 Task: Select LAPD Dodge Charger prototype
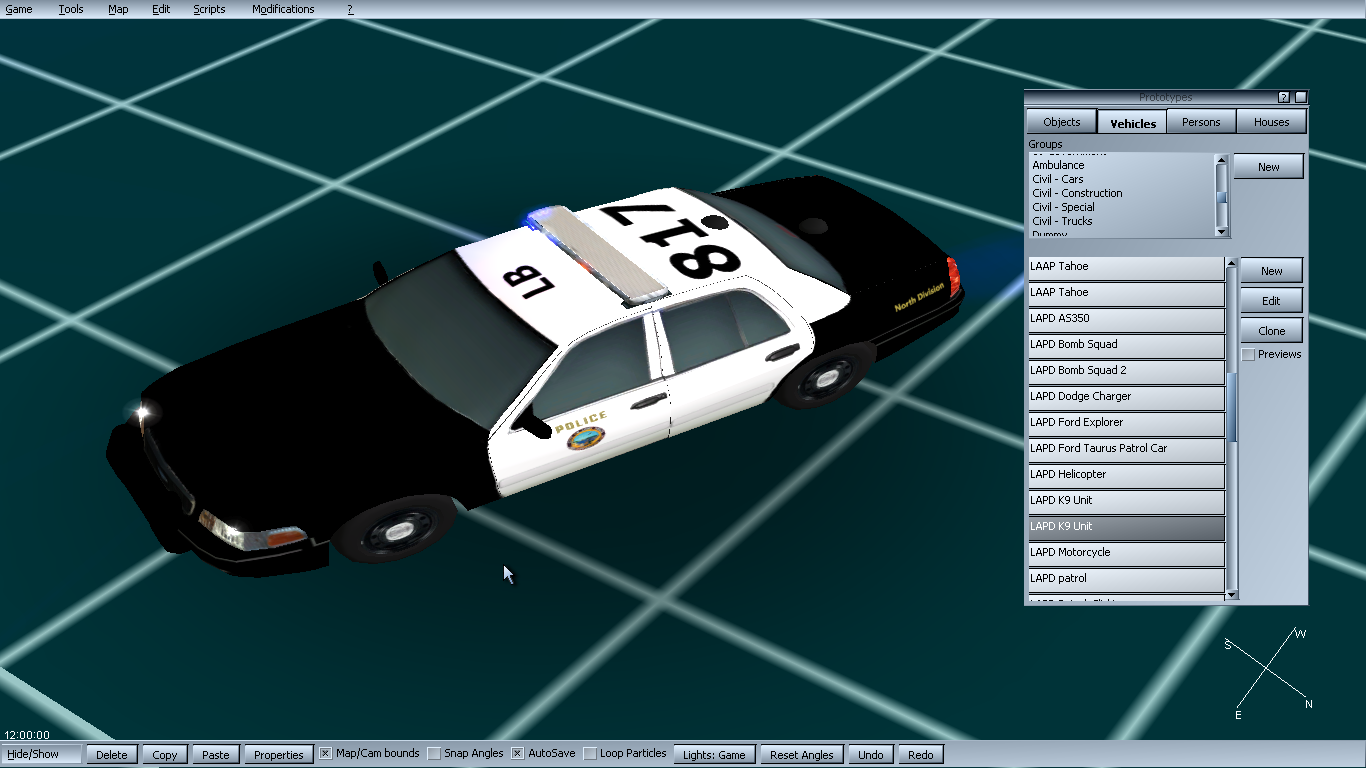point(1126,397)
